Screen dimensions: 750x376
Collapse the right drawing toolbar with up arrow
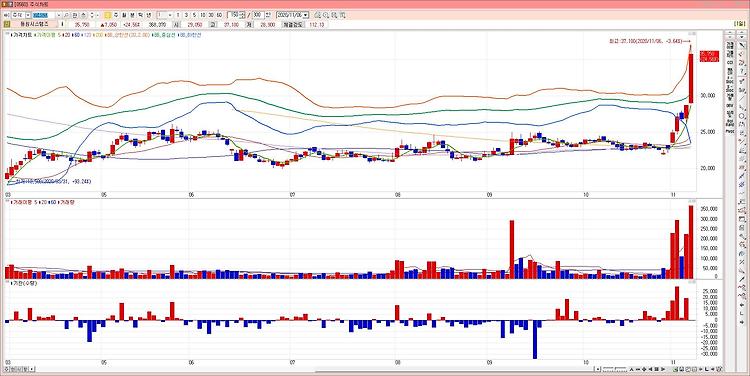click(742, 33)
